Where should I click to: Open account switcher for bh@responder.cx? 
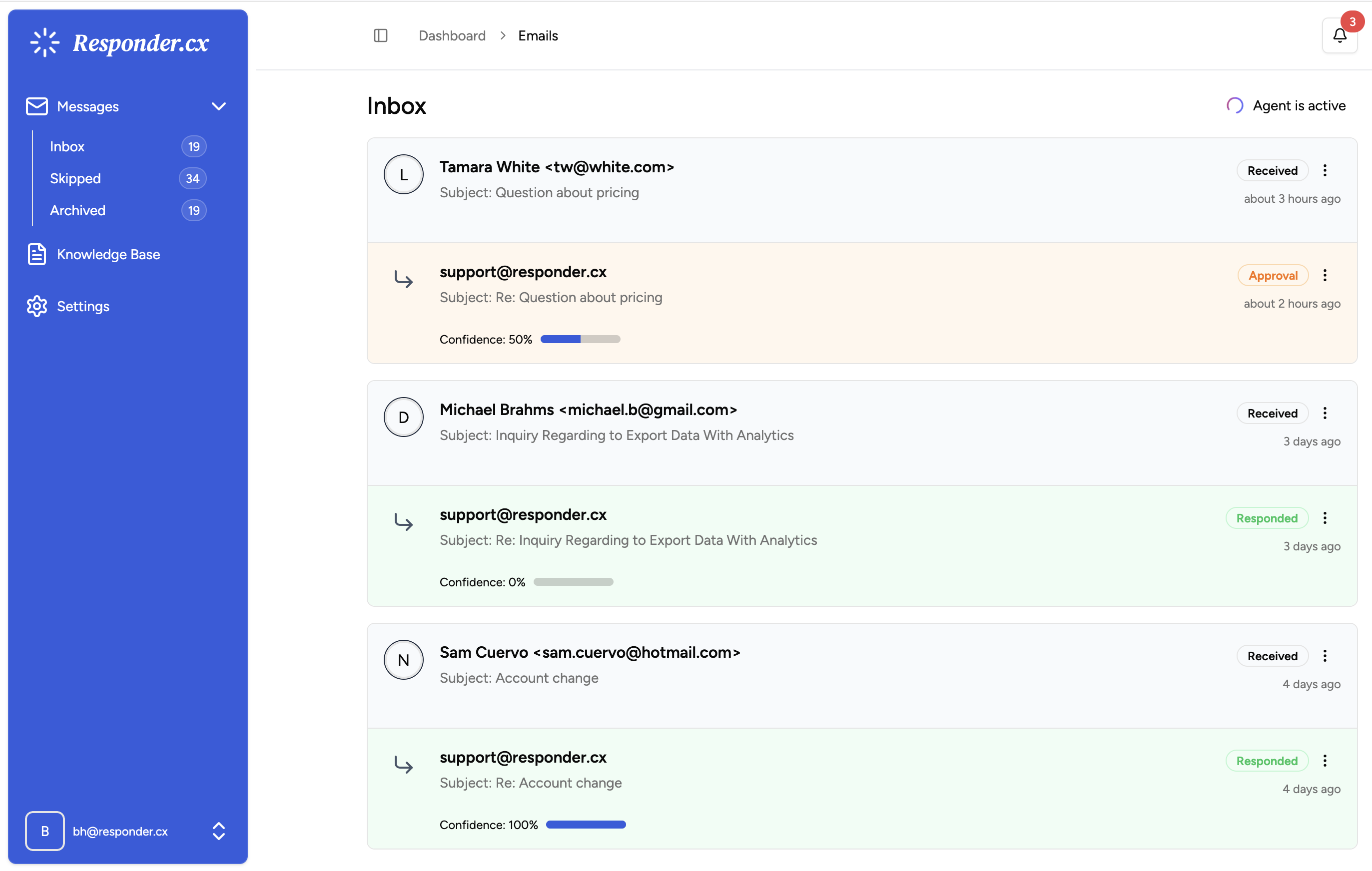[x=219, y=831]
